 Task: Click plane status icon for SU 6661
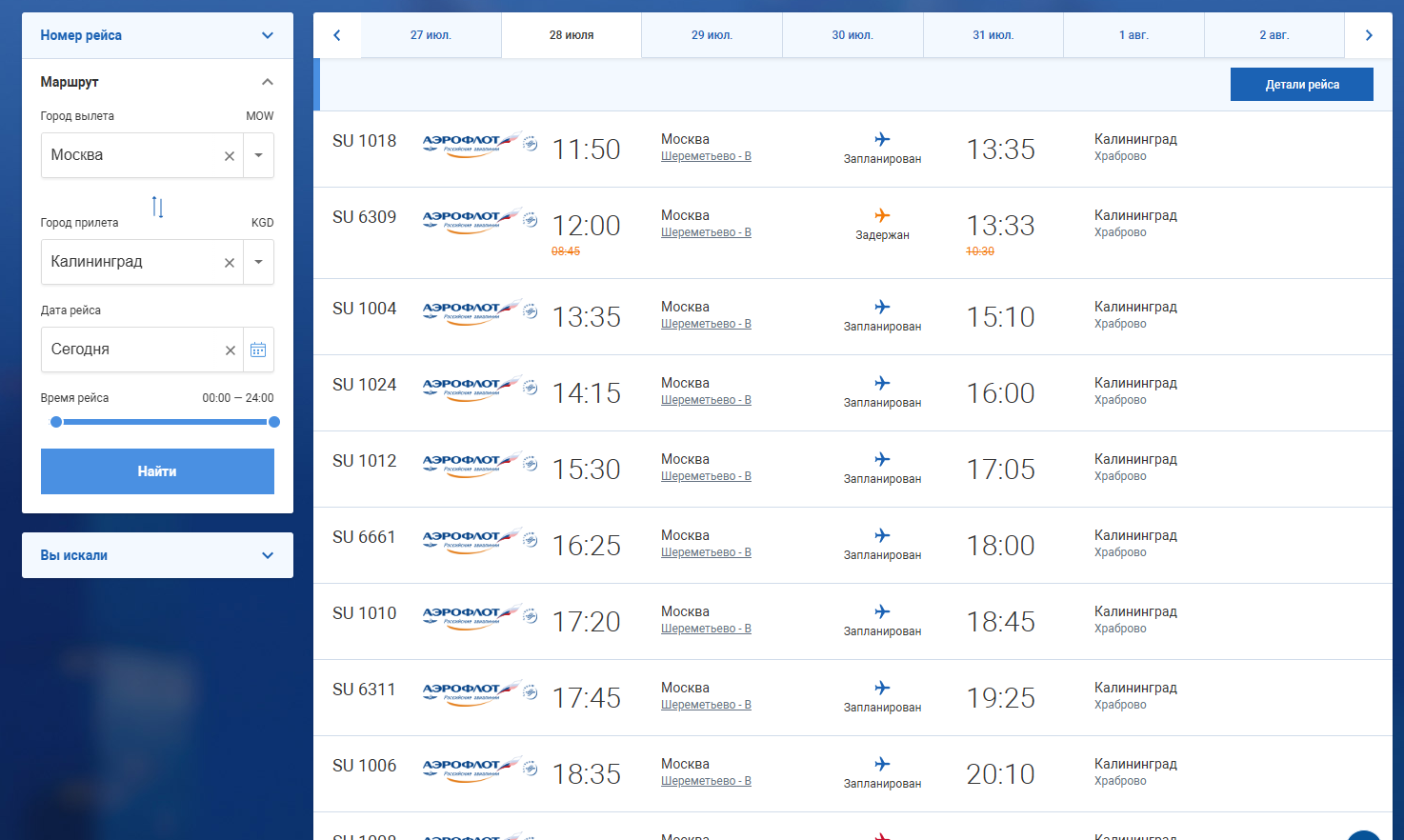tap(882, 535)
